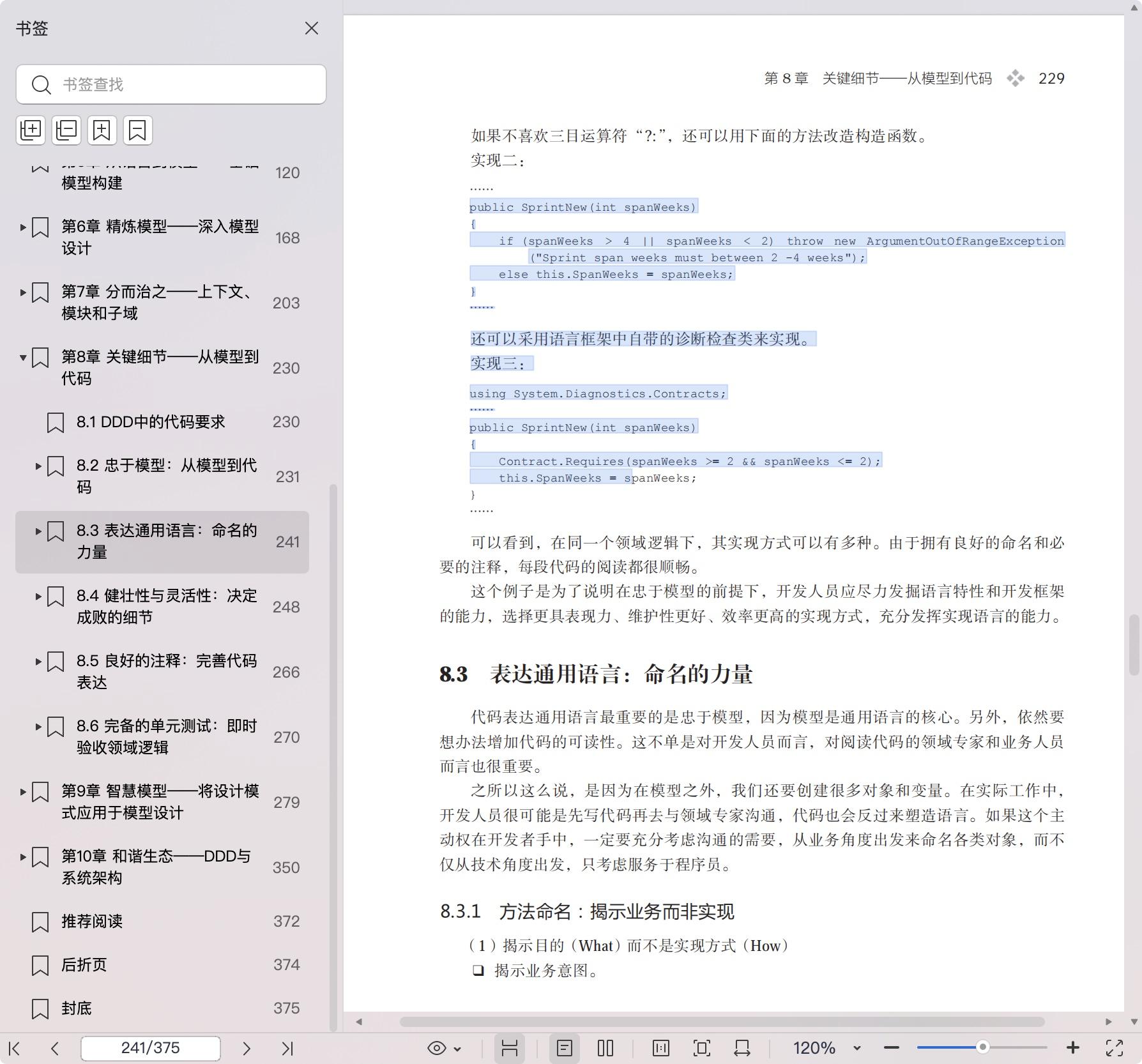Zoom in with plus button

(x=1073, y=1048)
